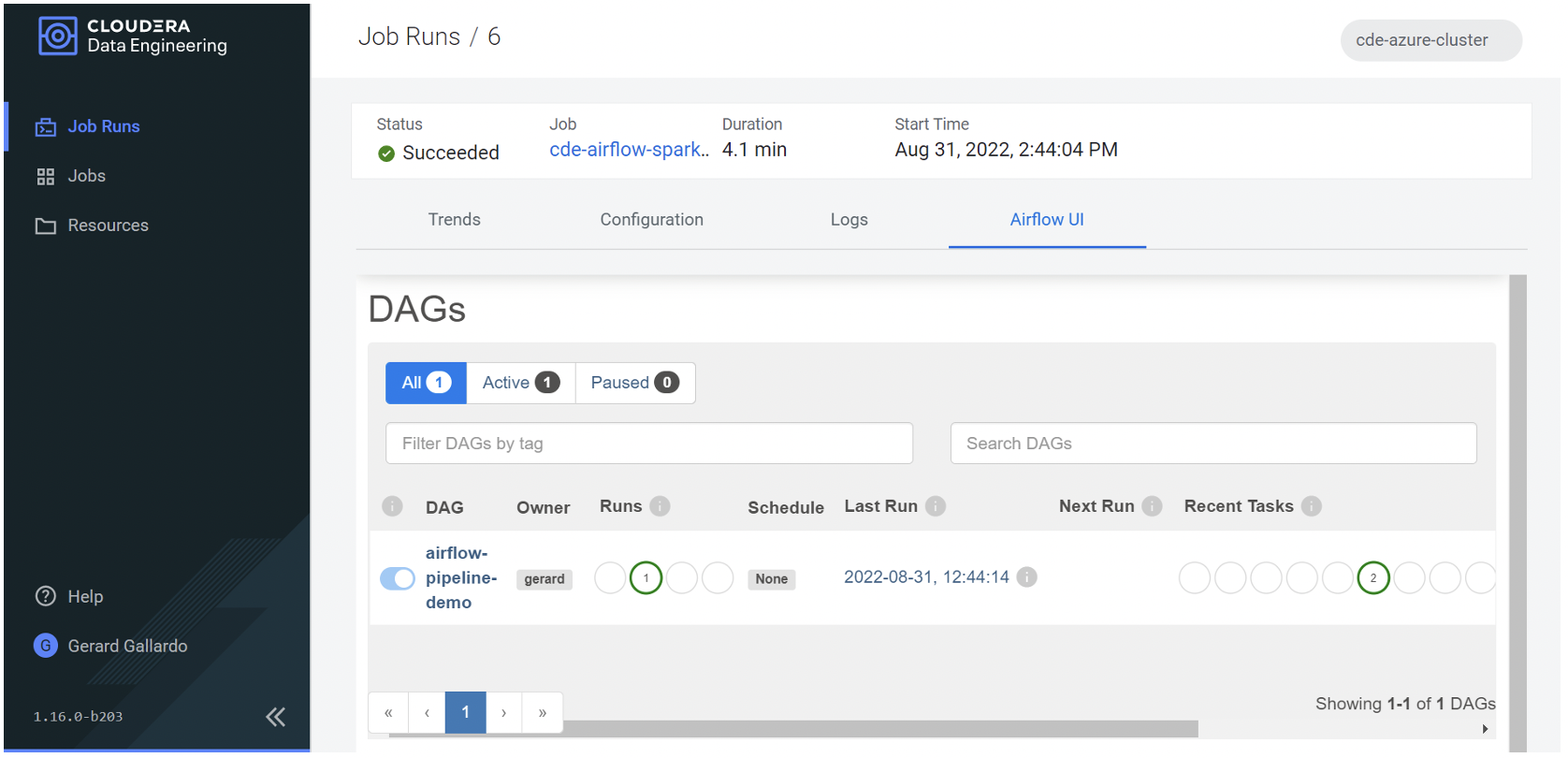Image resolution: width=1568 pixels, height=758 pixels.
Task: Click Showing 1-1 of 1 DAGs text
Action: click(1405, 704)
